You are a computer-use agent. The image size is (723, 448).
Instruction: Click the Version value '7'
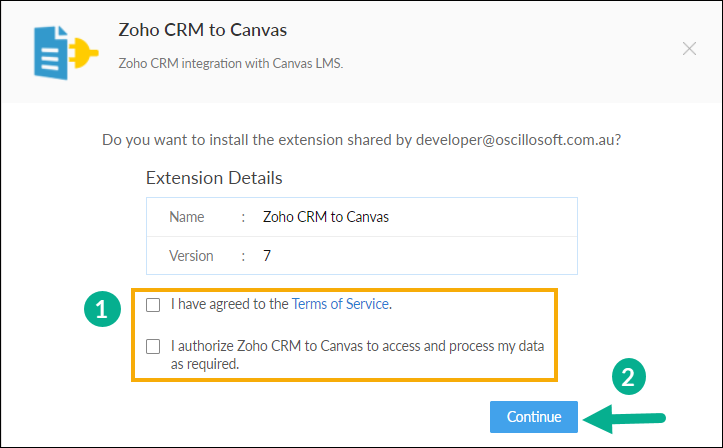[x=267, y=255]
